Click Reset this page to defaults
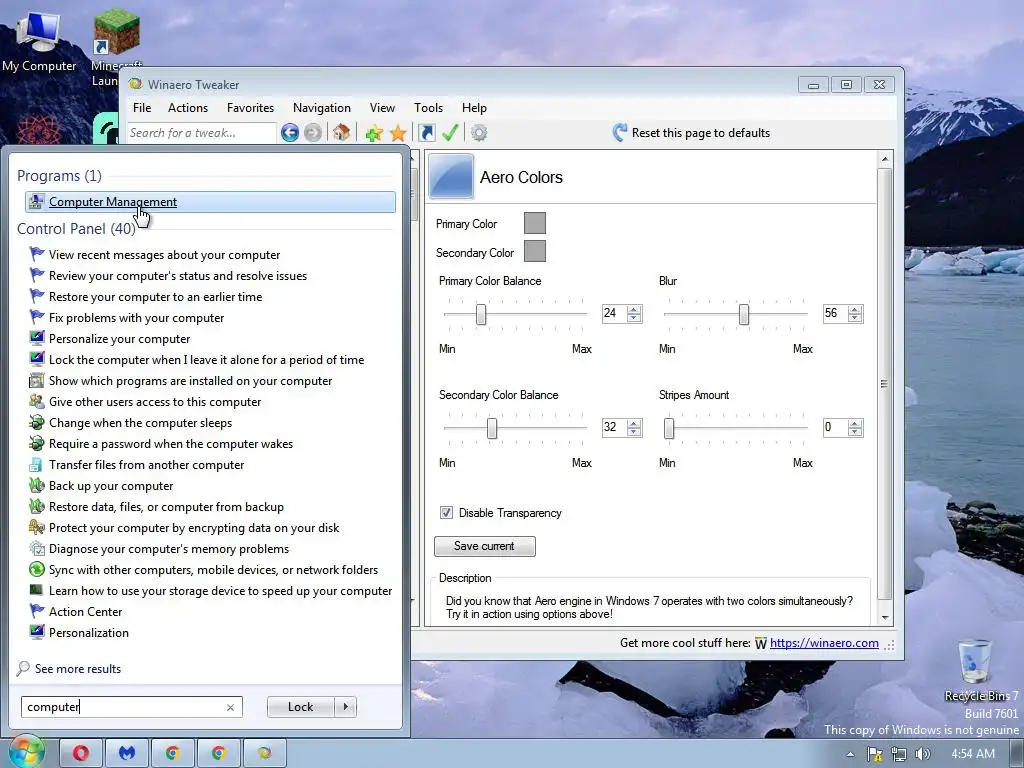 [692, 133]
